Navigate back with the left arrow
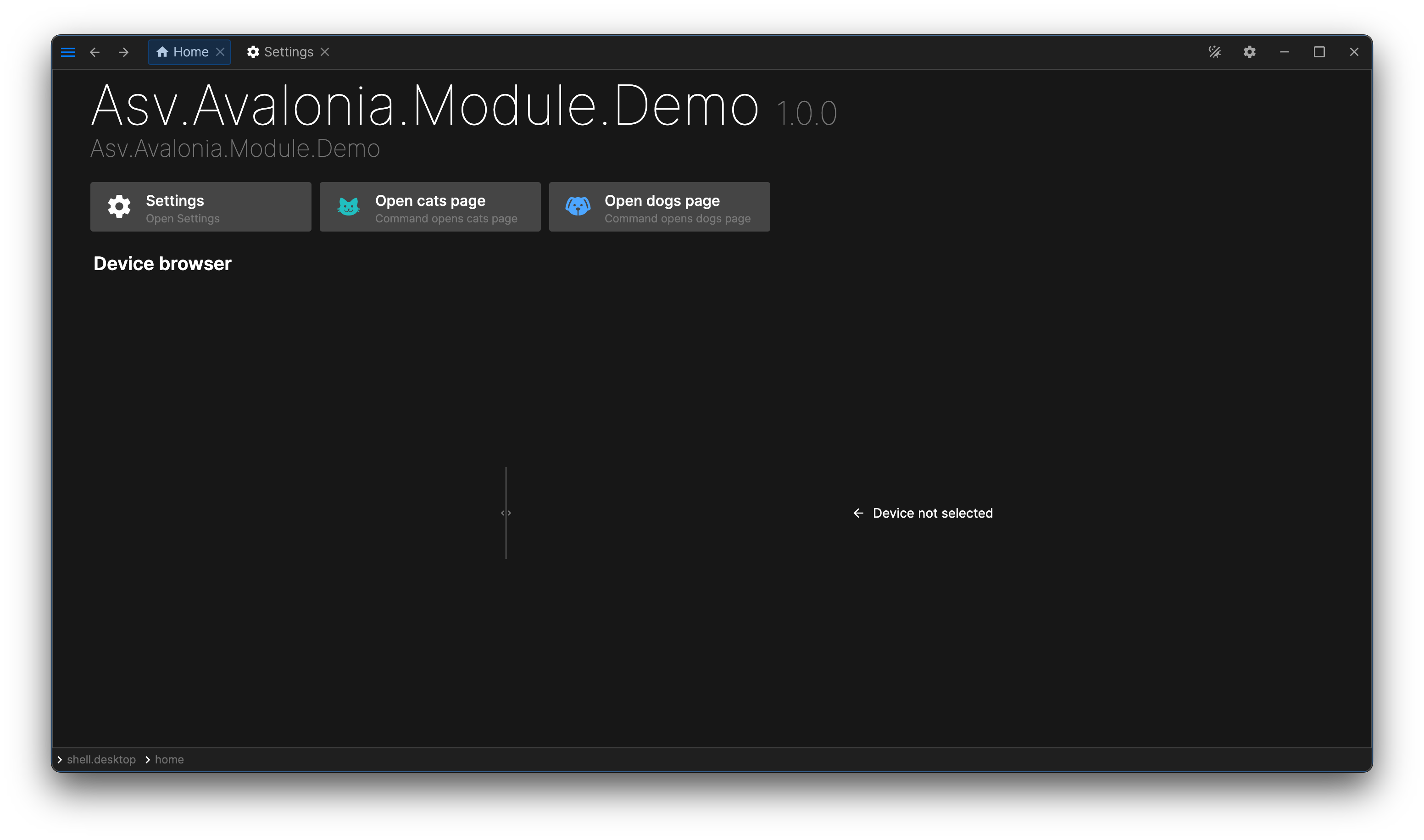The image size is (1424, 840). 95,52
